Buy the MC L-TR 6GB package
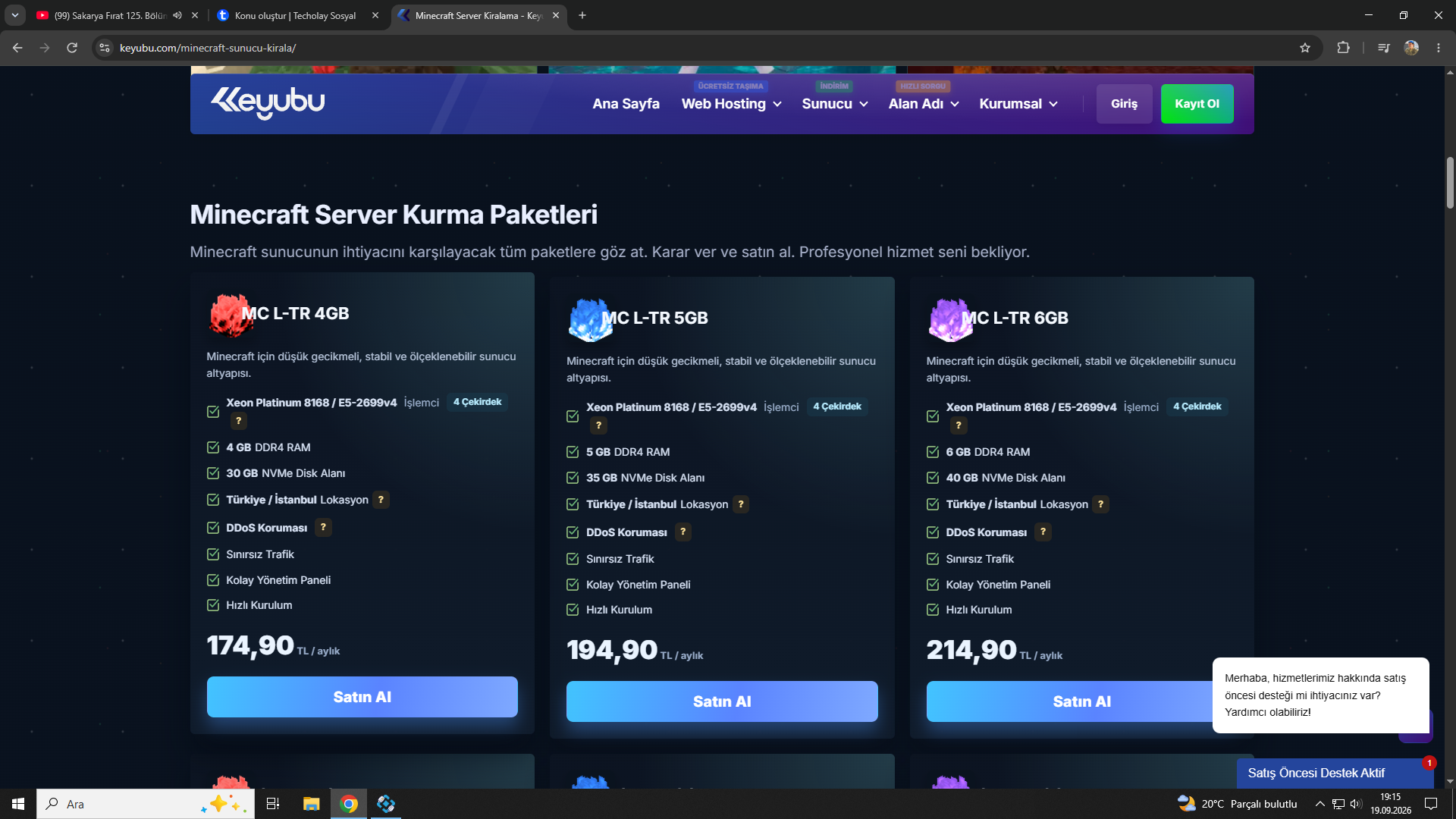Screen dimensions: 1456x819 click(1082, 701)
